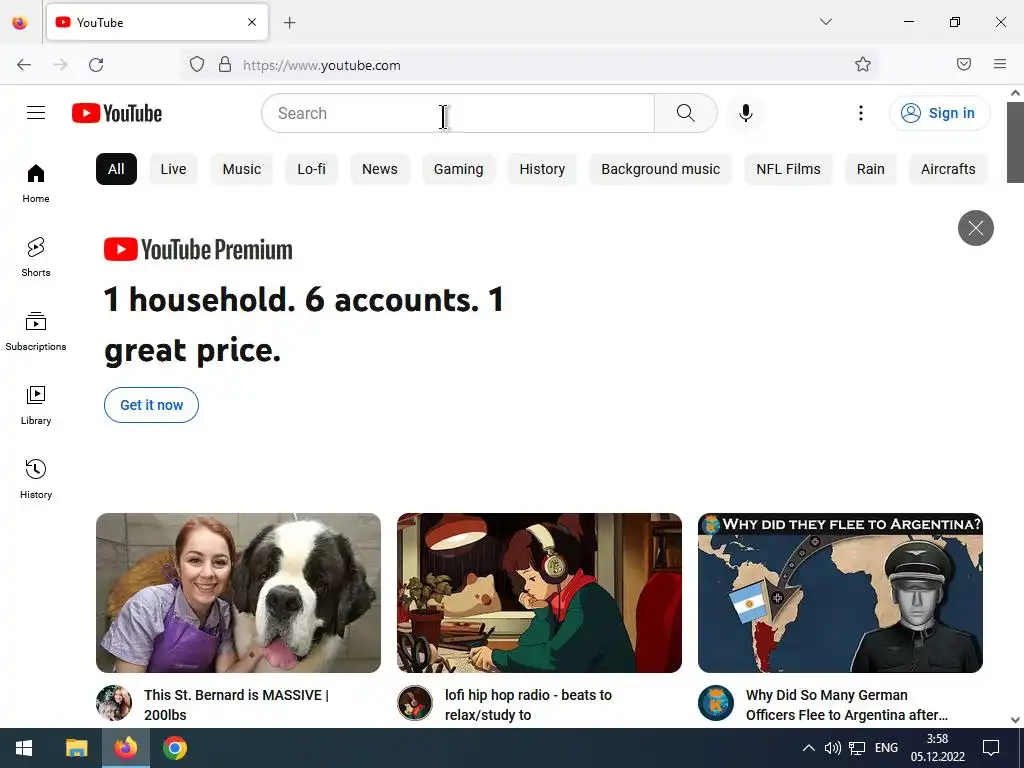Open 'This St. Bernard is MASSIVE' title
The image size is (1024, 768).
click(236, 705)
